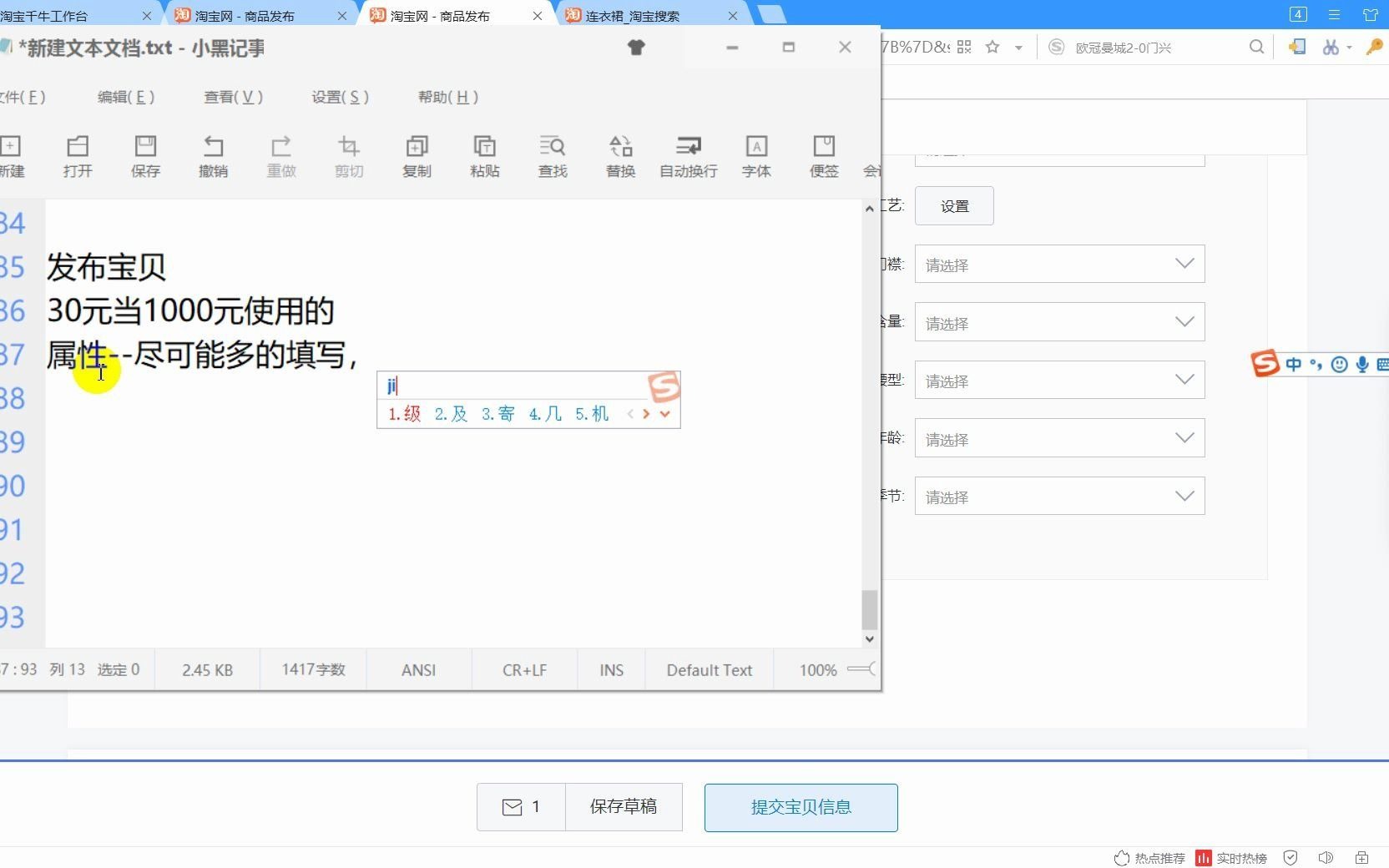The height and width of the screenshot is (868, 1389).
Task: Switch to first 淘宝网 - 商品发布 tab
Action: 244,16
